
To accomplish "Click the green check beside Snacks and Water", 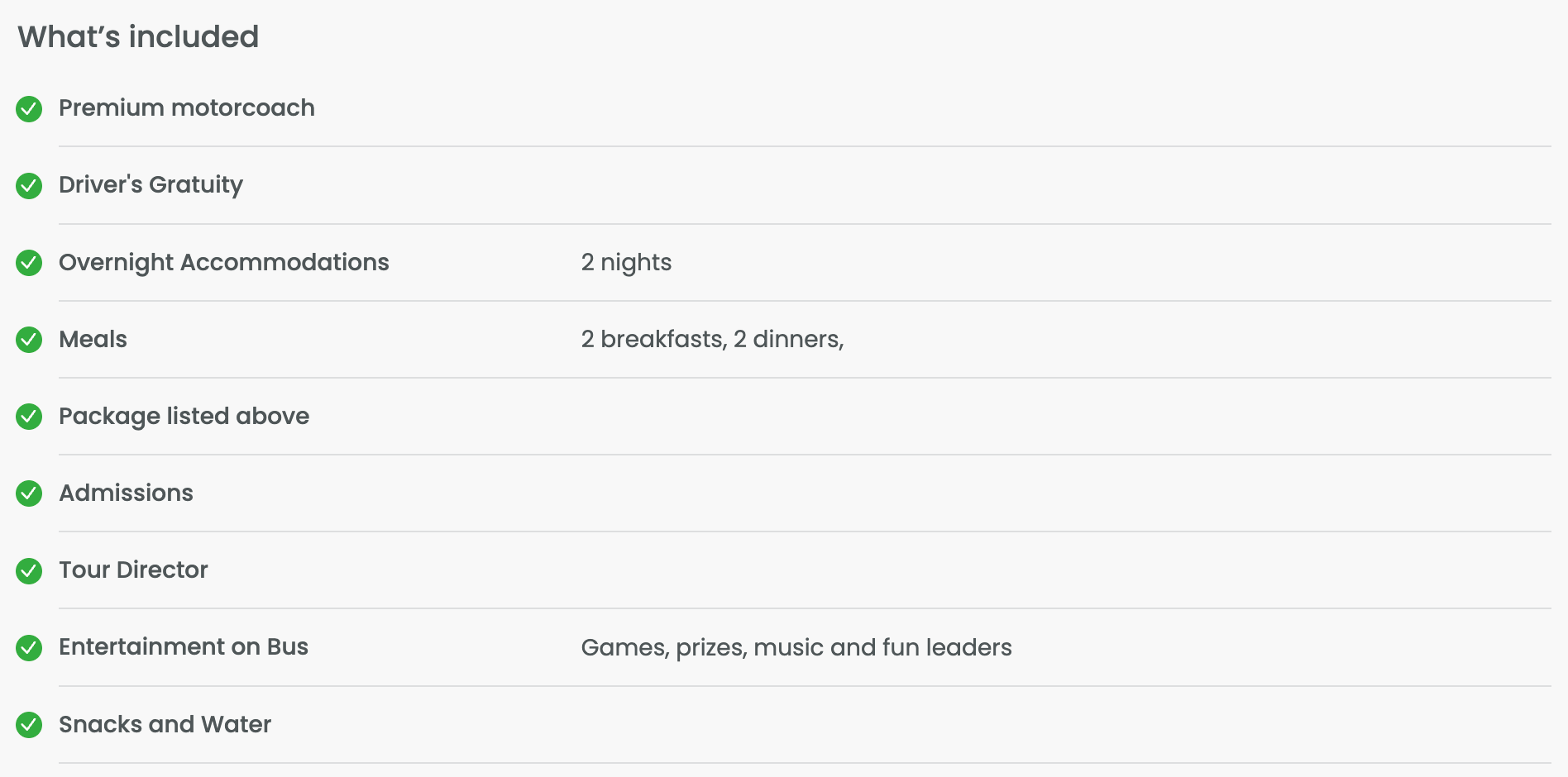I will pos(29,725).
